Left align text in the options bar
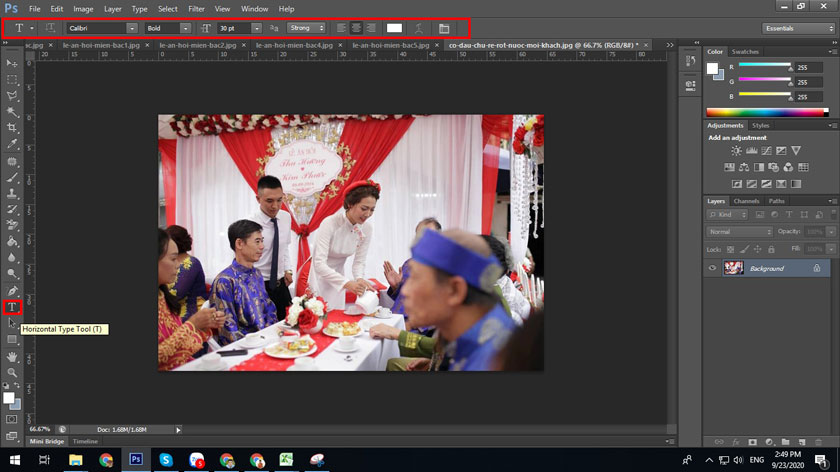The width and height of the screenshot is (840, 472). pos(341,28)
